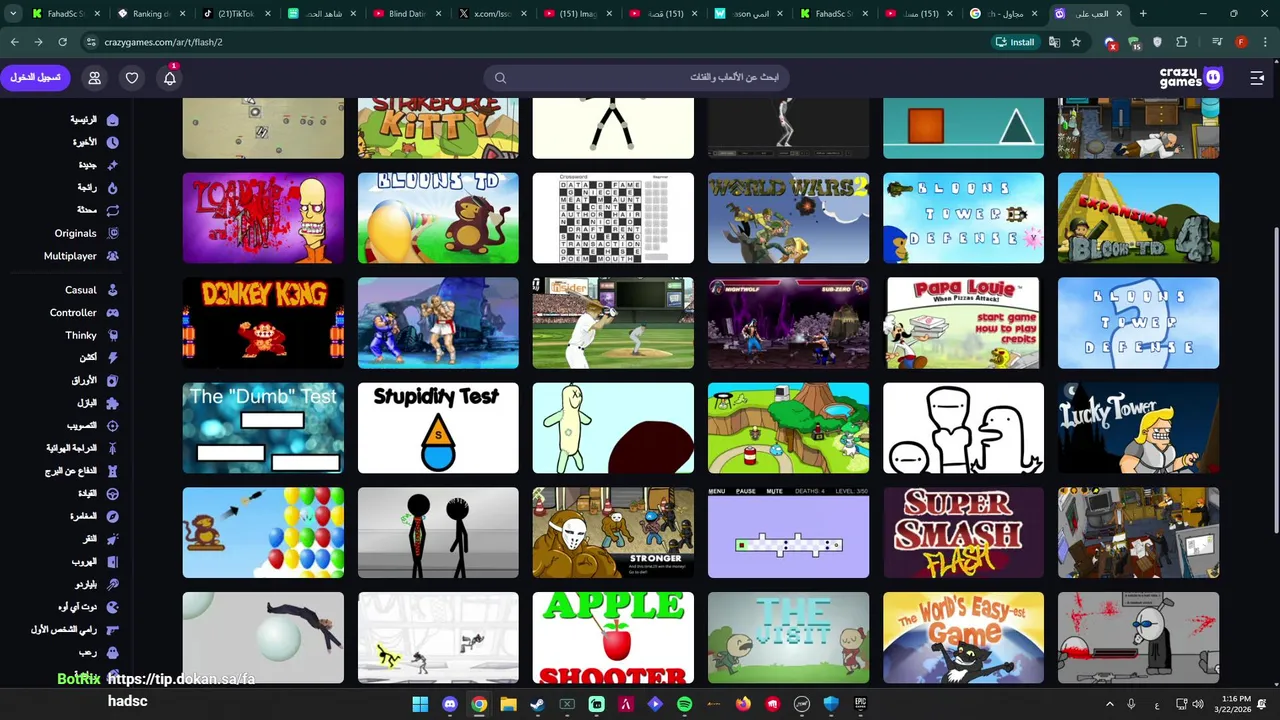The height and width of the screenshot is (720, 1280).
Task: Bookmark this page with star icon
Action: point(1076,42)
